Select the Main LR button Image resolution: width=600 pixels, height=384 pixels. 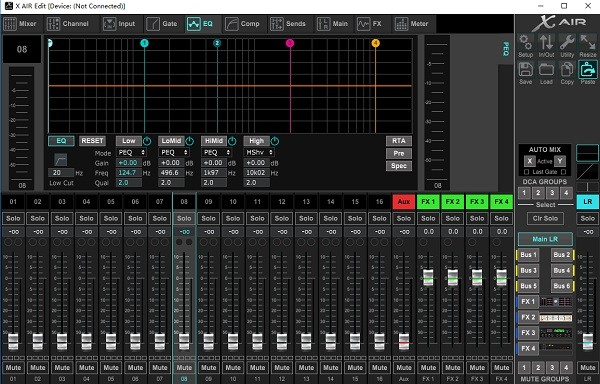[545, 239]
